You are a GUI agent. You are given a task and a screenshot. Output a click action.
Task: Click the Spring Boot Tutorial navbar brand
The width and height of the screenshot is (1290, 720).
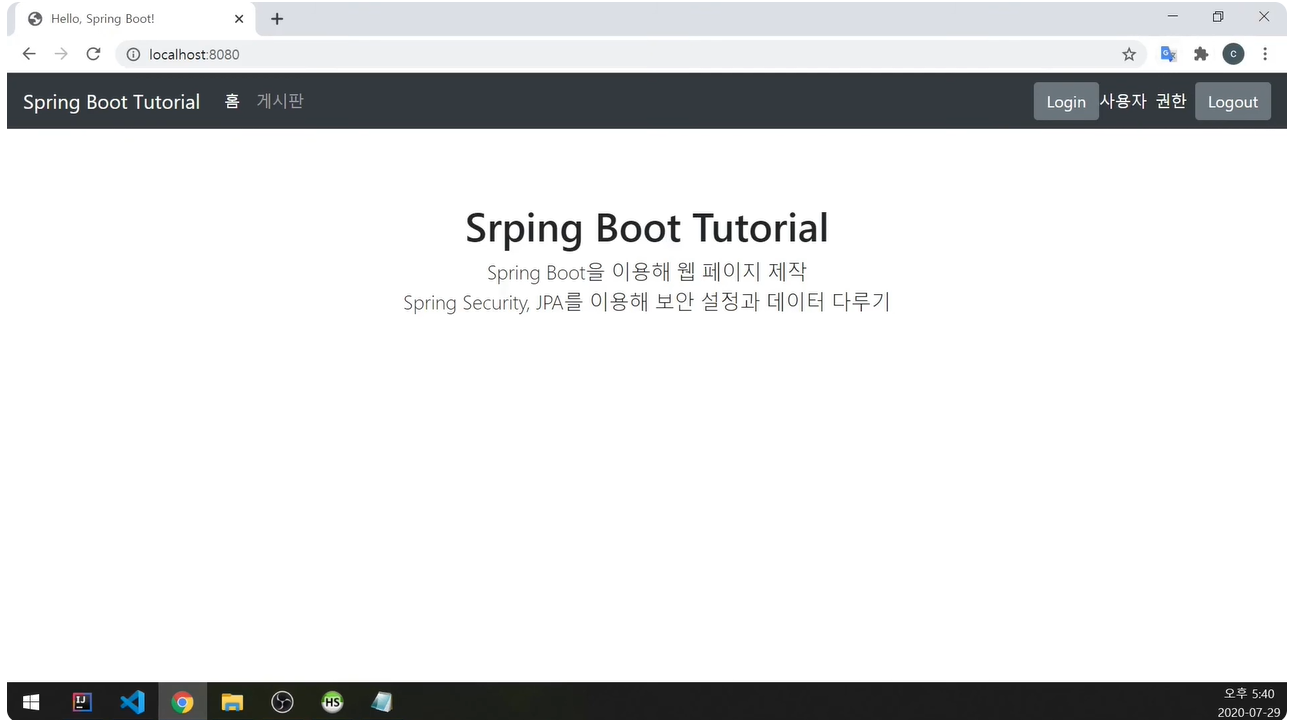[111, 102]
